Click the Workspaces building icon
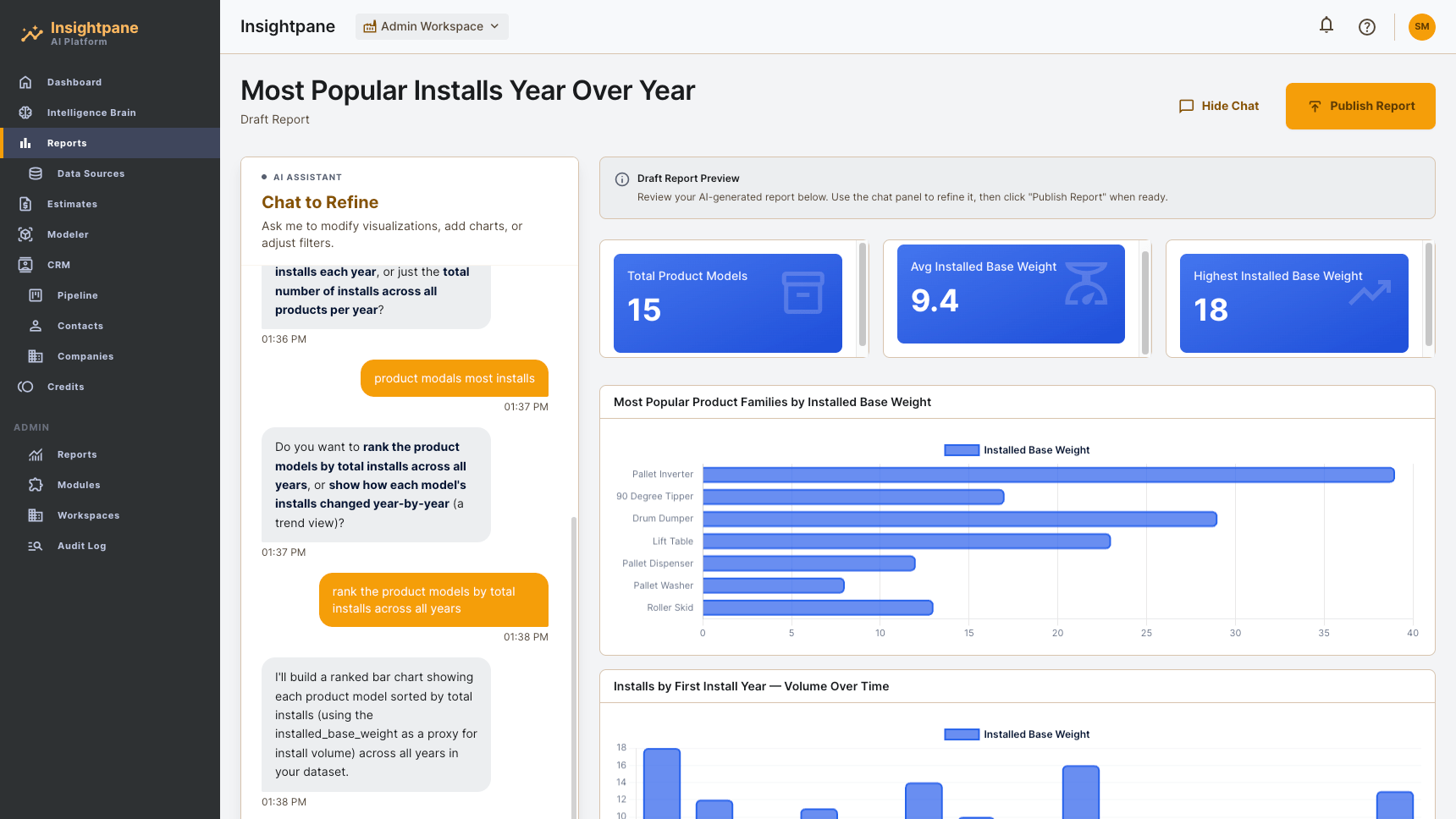 [x=36, y=515]
